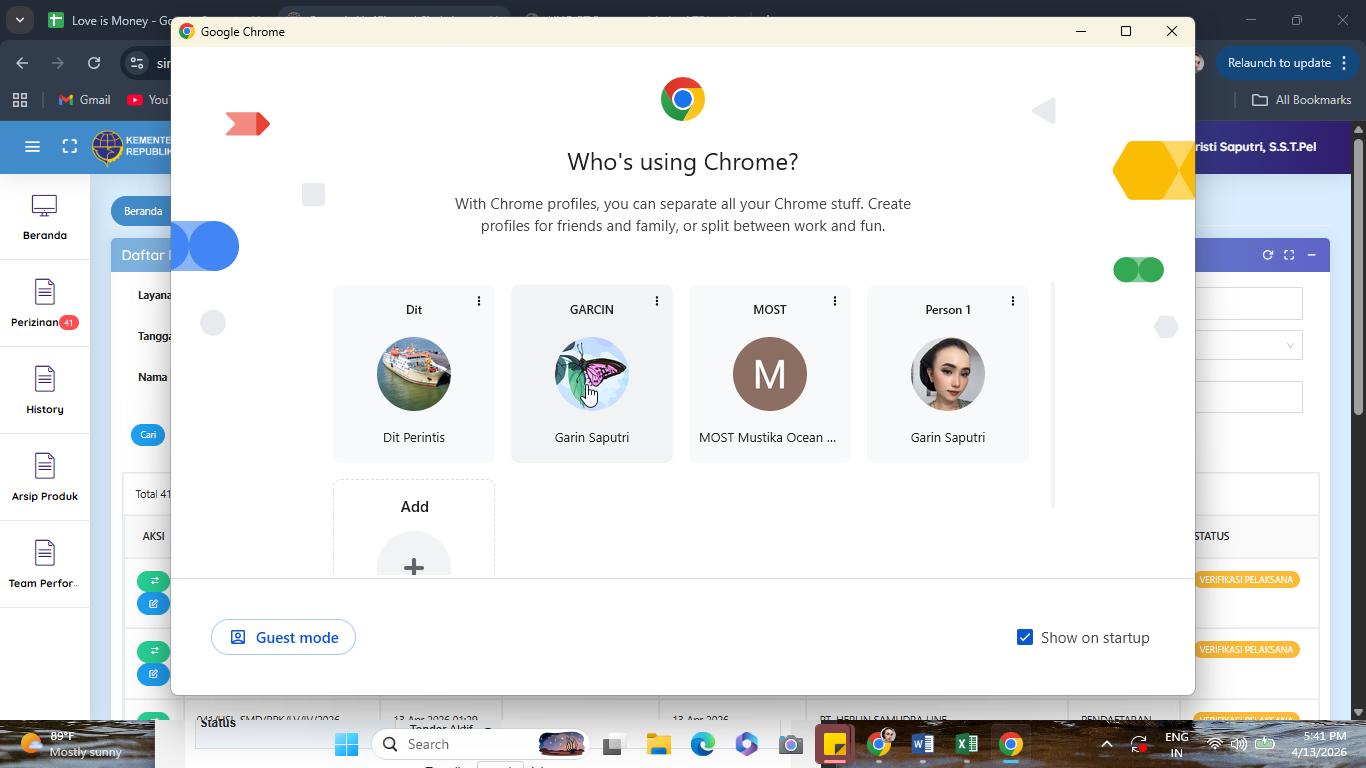This screenshot has height=768, width=1366.
Task: Refresh the Daftar panel with reload icon
Action: (1267, 255)
